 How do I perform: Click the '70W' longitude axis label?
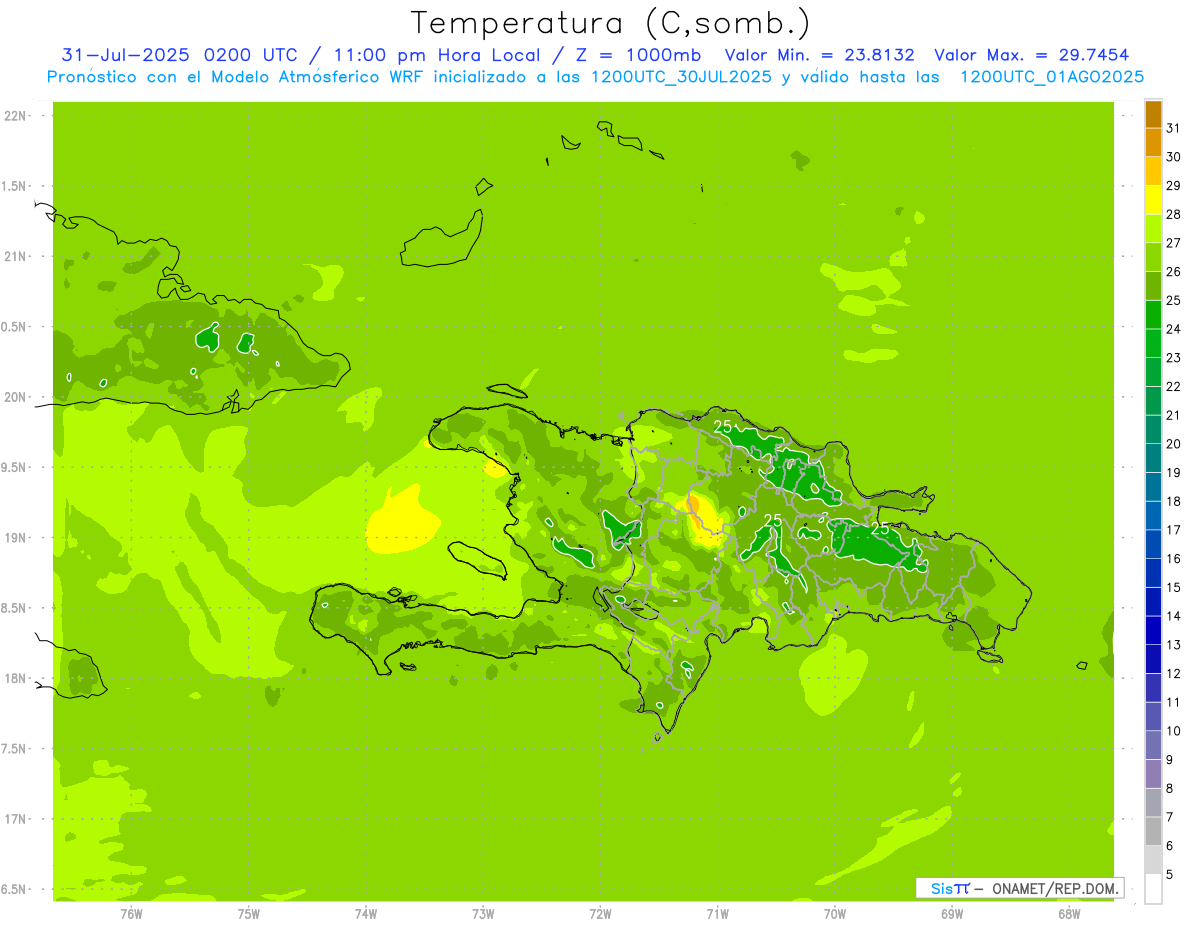(835, 913)
